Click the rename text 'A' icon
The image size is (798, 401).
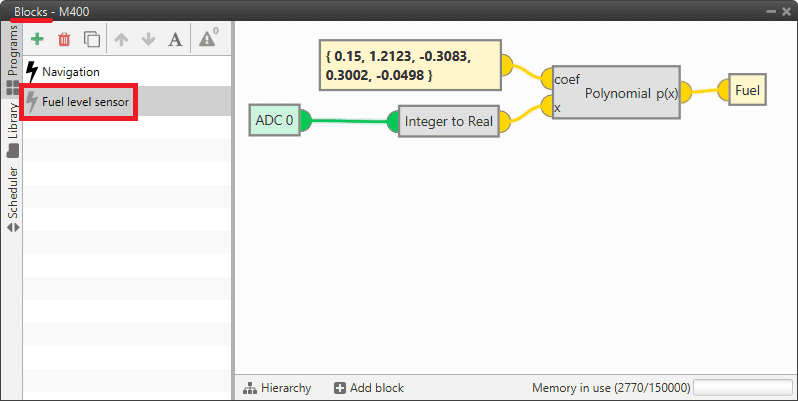[x=175, y=40]
